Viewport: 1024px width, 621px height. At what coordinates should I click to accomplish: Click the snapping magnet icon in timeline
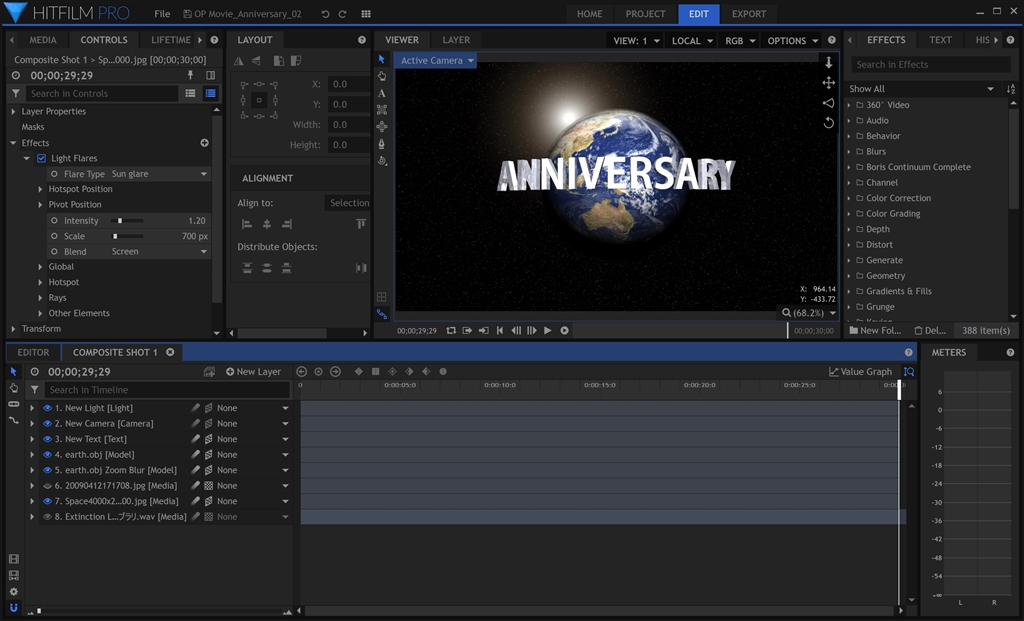(x=14, y=607)
